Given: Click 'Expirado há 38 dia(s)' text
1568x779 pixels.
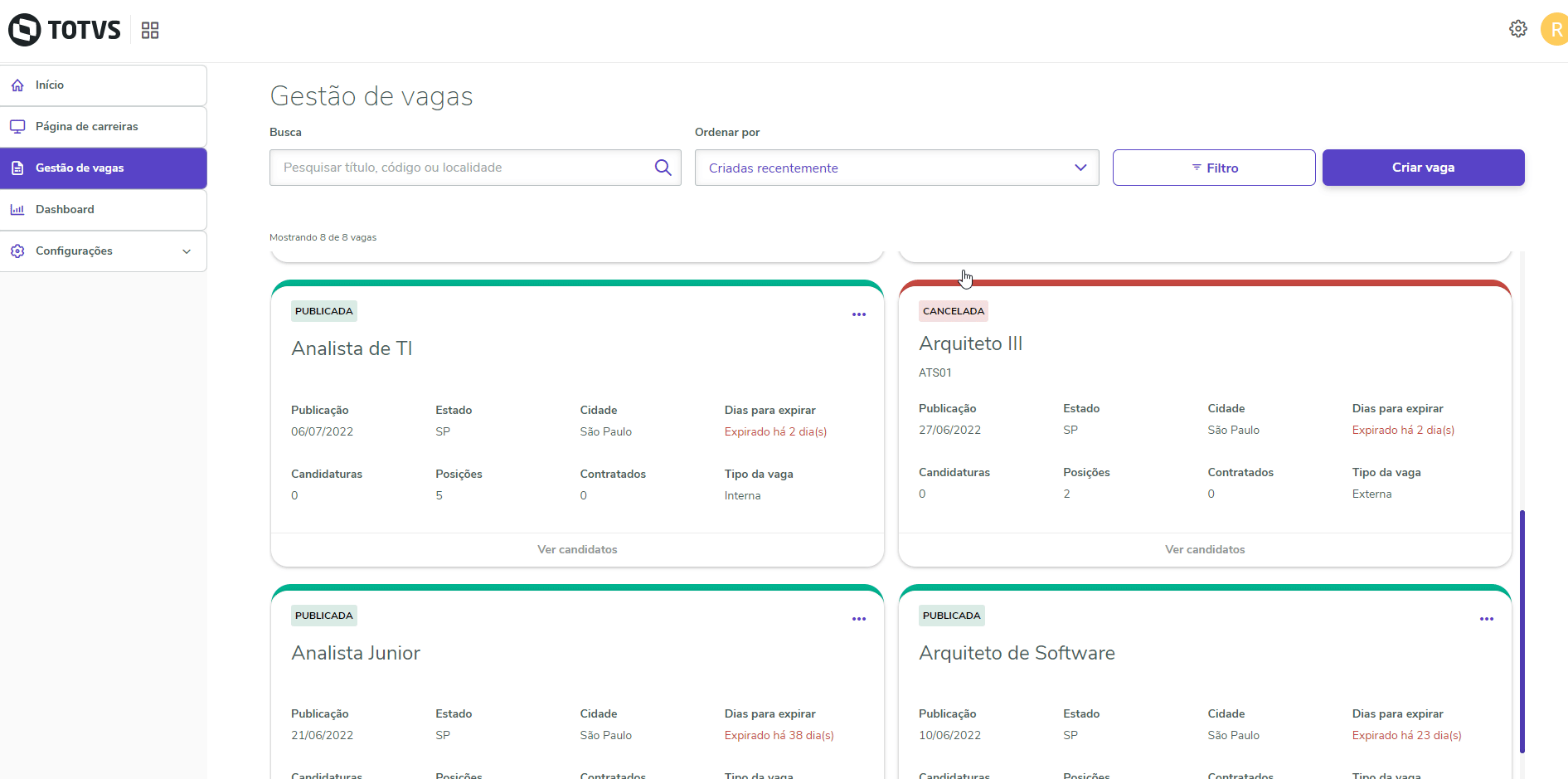Looking at the screenshot, I should point(779,735).
